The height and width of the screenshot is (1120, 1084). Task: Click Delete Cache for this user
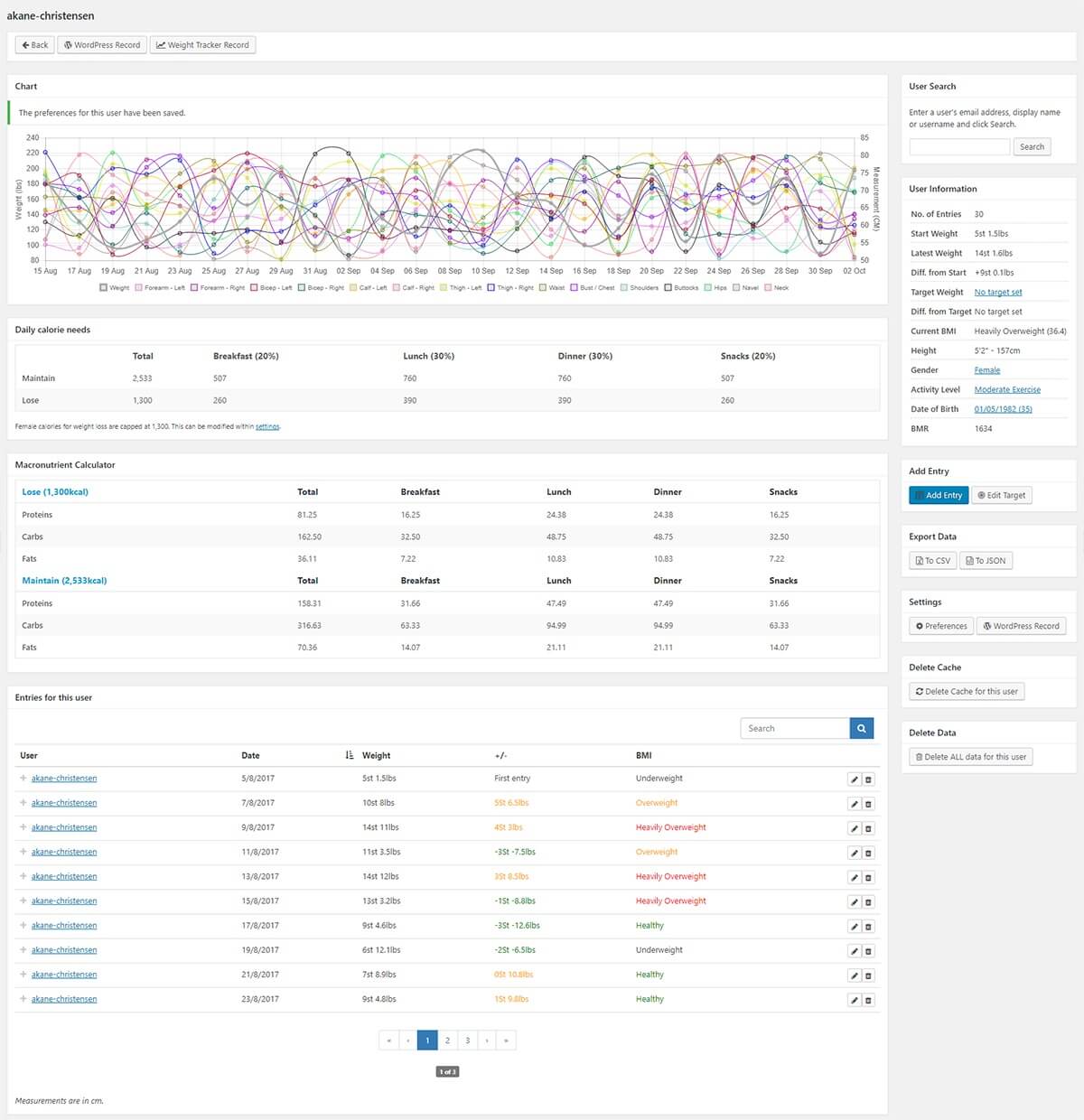coord(967,692)
